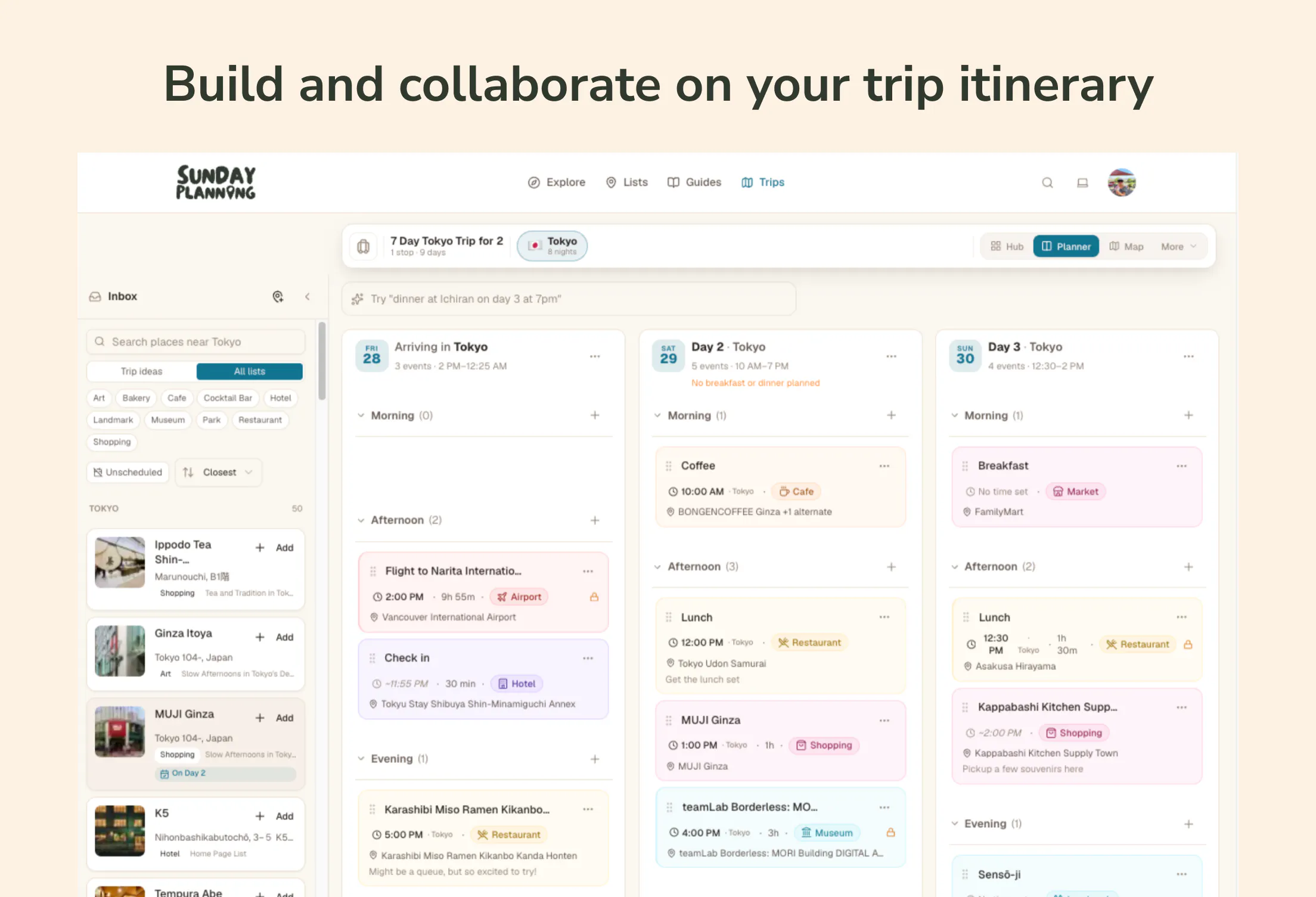Open more options on Coffee card
The image size is (1316, 897).
pyautogui.click(x=884, y=466)
